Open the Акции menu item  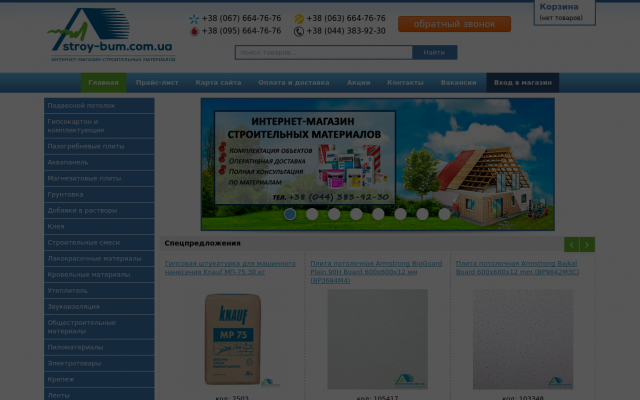pos(358,82)
